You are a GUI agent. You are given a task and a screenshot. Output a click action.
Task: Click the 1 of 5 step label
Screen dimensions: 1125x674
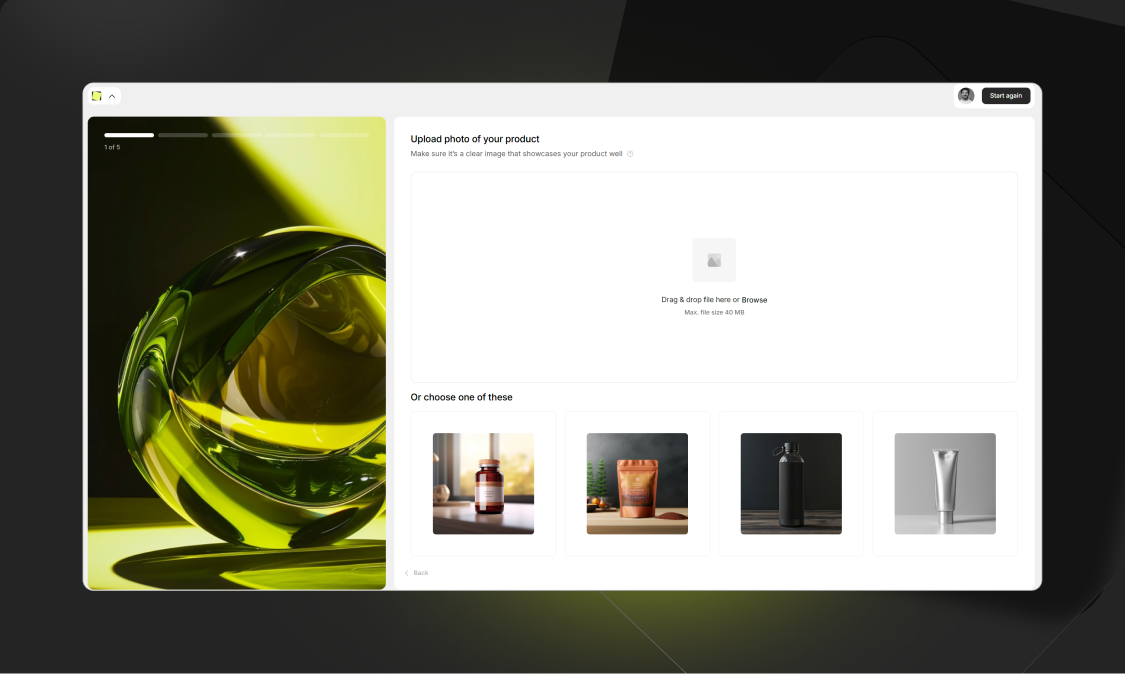[113, 146]
